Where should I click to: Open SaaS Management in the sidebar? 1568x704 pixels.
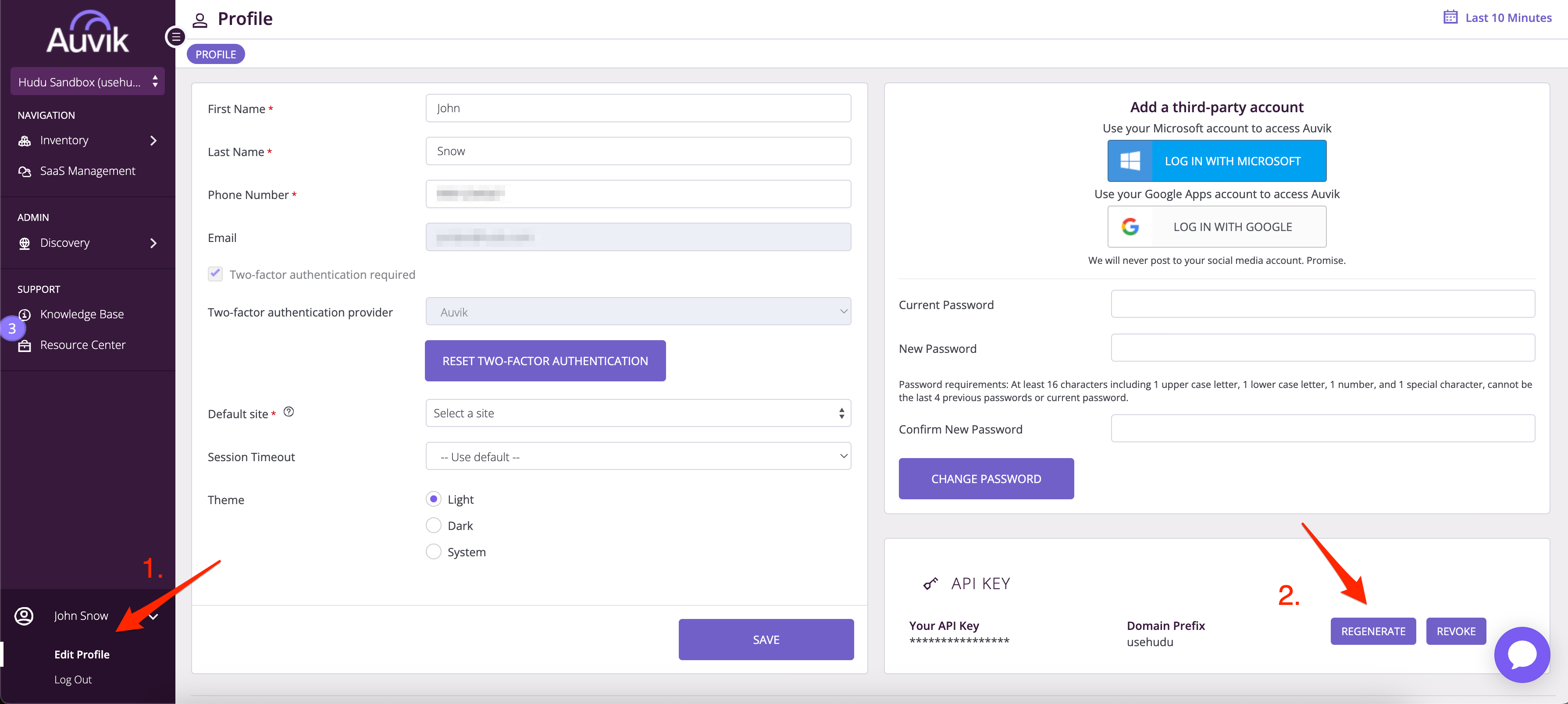(x=88, y=171)
